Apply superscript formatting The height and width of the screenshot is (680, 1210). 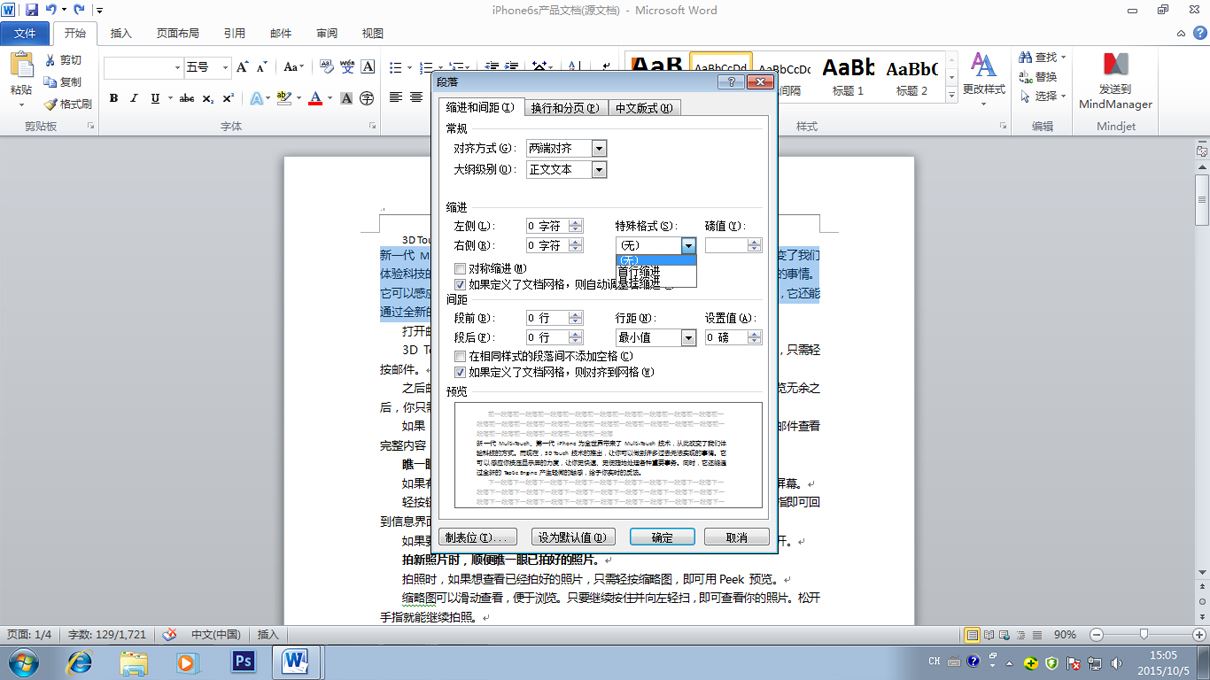tap(228, 98)
